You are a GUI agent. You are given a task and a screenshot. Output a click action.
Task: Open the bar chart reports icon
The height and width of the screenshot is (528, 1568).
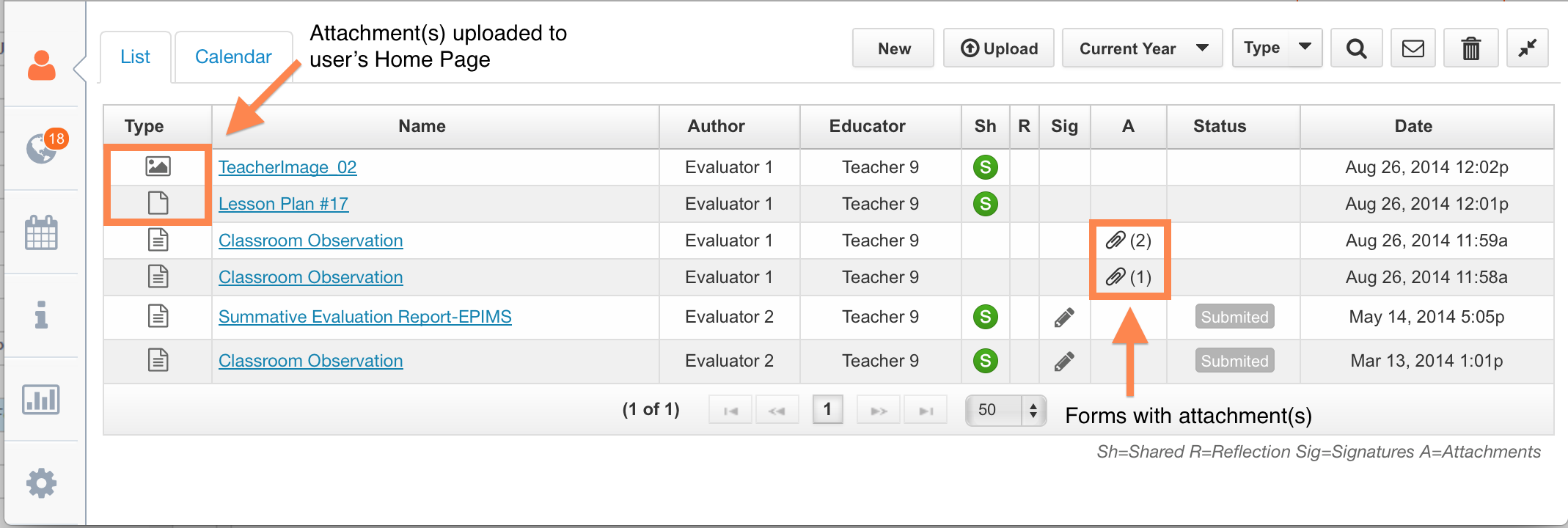tap(41, 400)
